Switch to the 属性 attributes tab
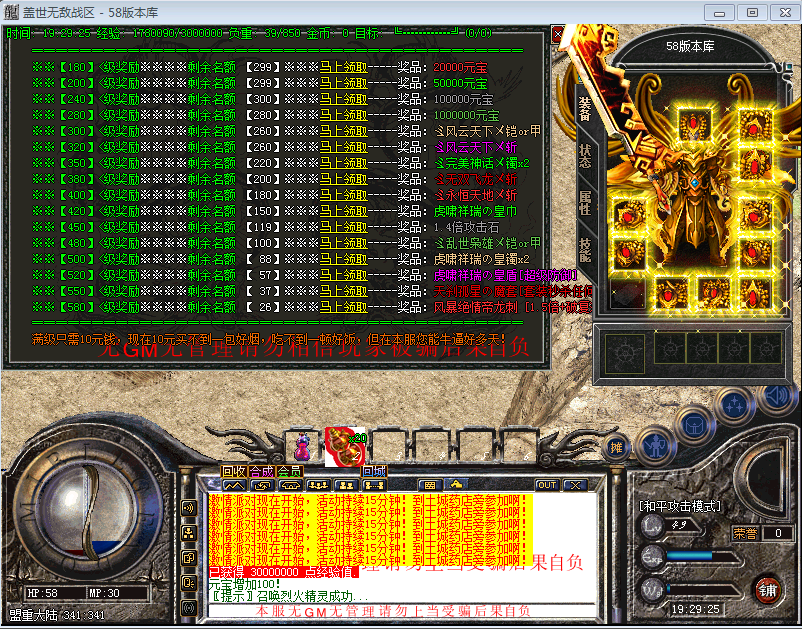802x629 pixels. [x=585, y=203]
